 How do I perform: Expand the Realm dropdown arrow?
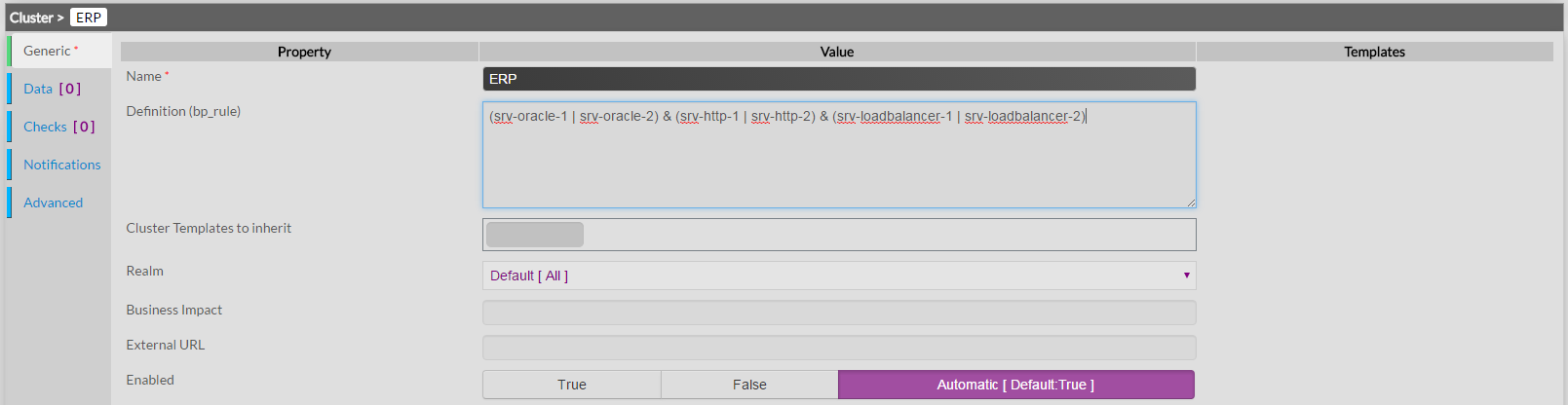pyautogui.click(x=1186, y=276)
